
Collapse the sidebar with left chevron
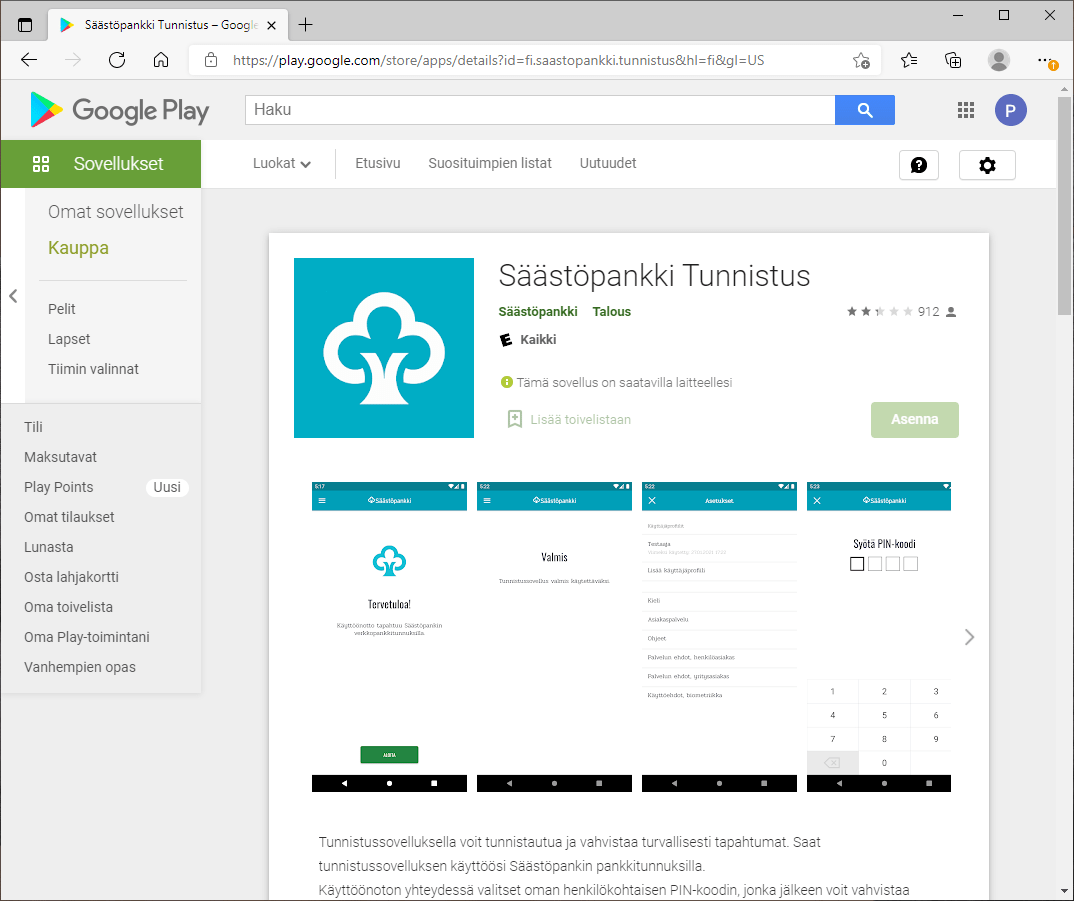point(13,296)
